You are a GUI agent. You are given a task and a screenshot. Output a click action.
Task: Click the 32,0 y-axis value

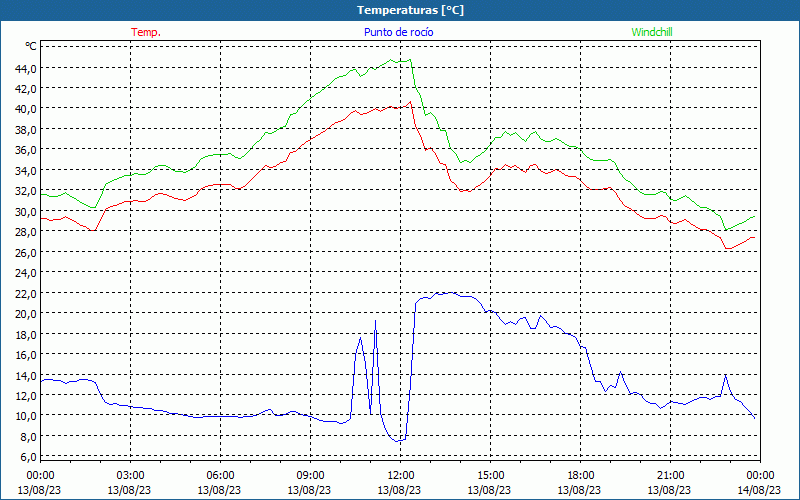coord(26,191)
